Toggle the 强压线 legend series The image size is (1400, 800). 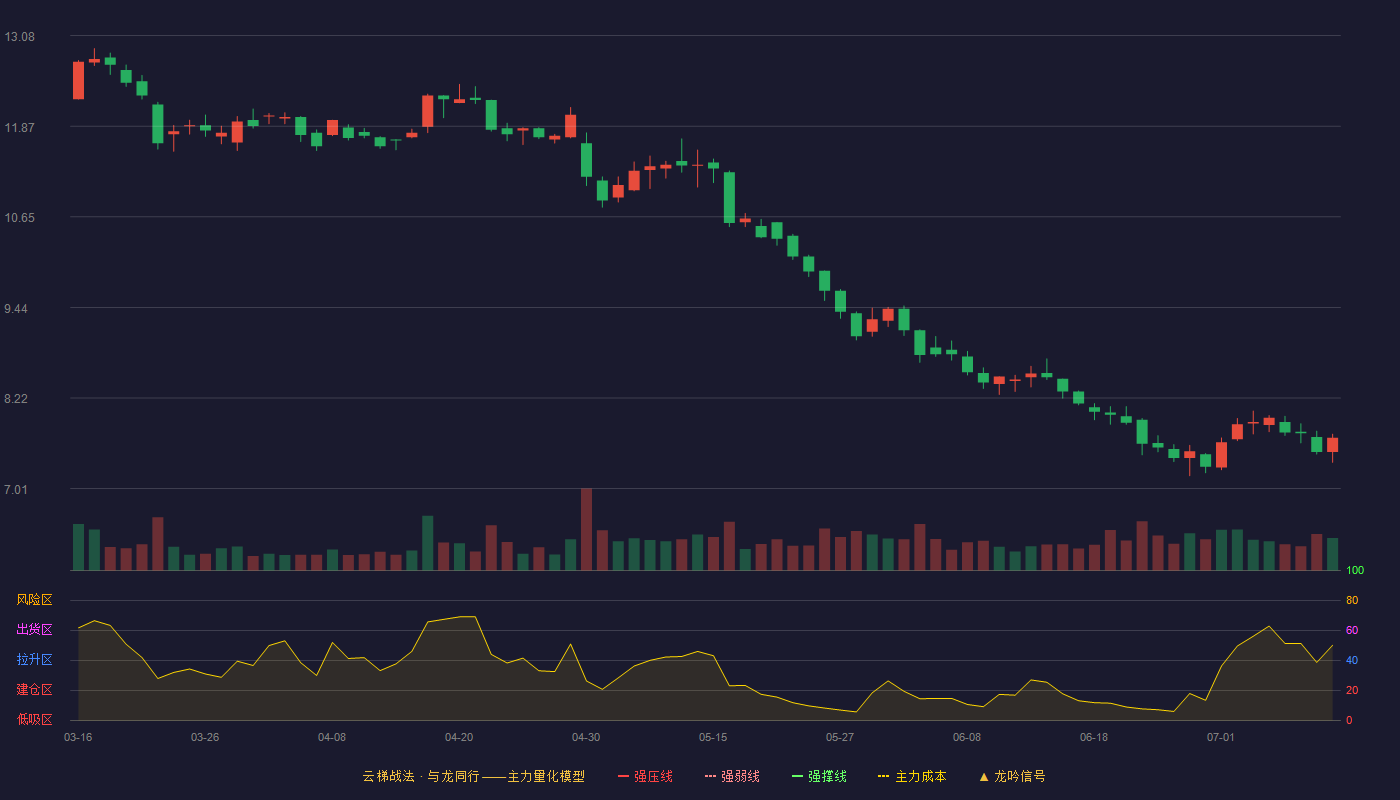tap(645, 776)
